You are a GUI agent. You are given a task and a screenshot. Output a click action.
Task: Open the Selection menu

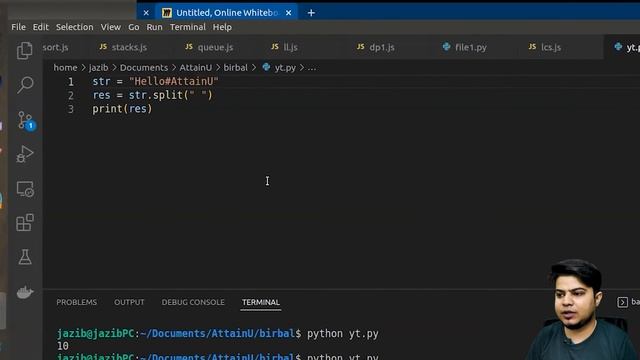(75, 27)
